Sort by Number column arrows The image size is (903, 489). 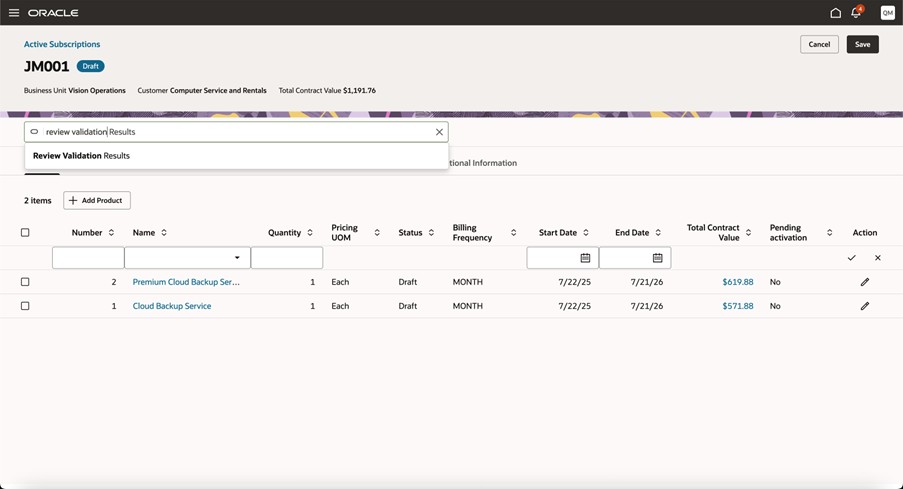click(x=111, y=233)
